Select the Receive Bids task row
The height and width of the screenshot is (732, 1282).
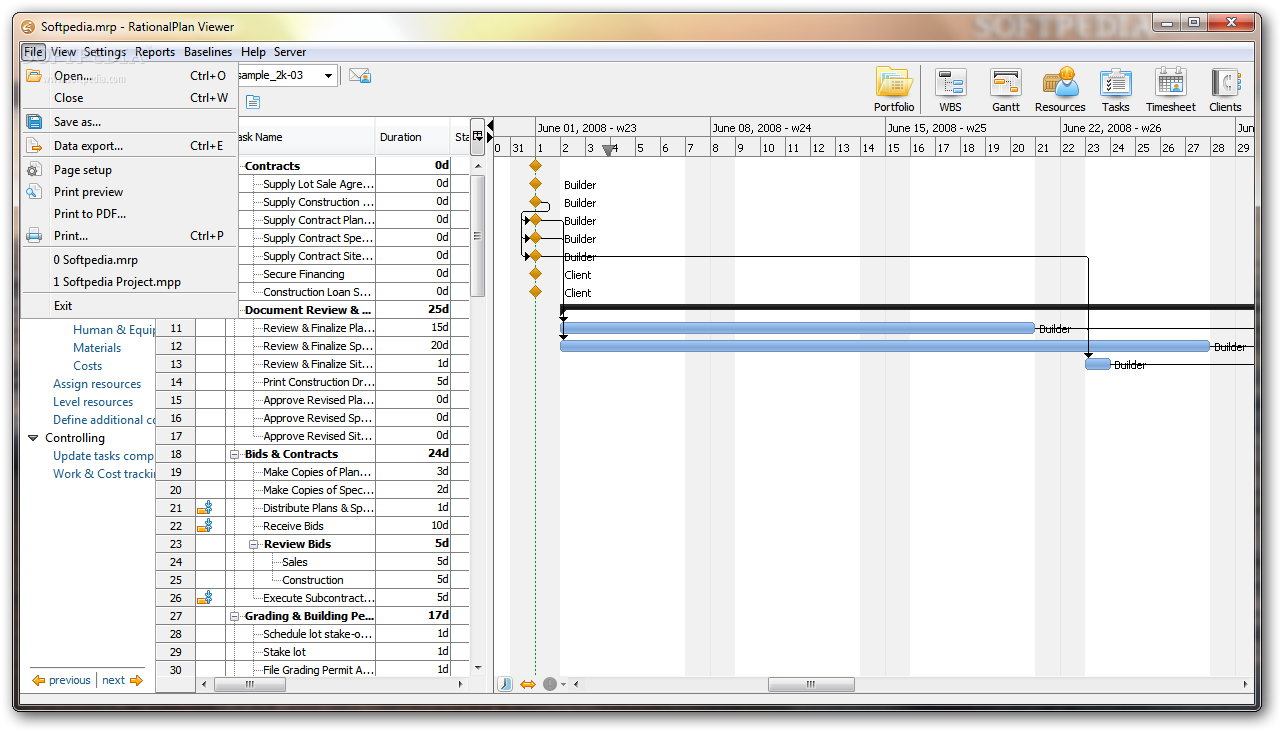(312, 526)
